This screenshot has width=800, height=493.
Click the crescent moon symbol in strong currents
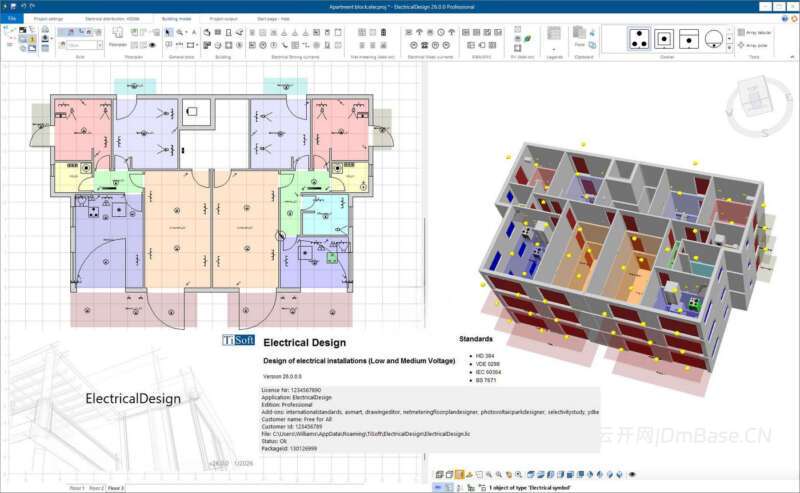[285, 45]
